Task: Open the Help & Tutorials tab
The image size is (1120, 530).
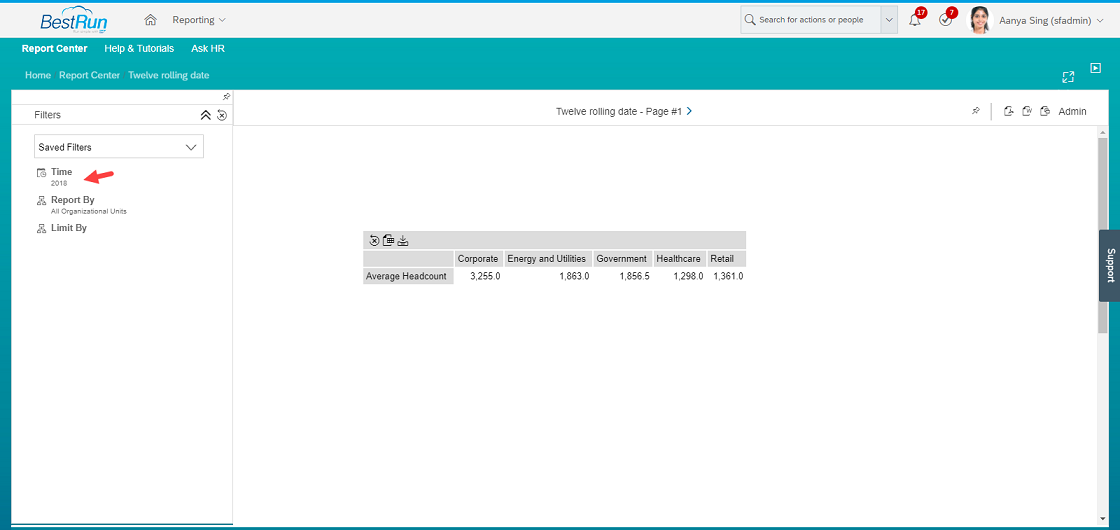Action: coord(139,49)
